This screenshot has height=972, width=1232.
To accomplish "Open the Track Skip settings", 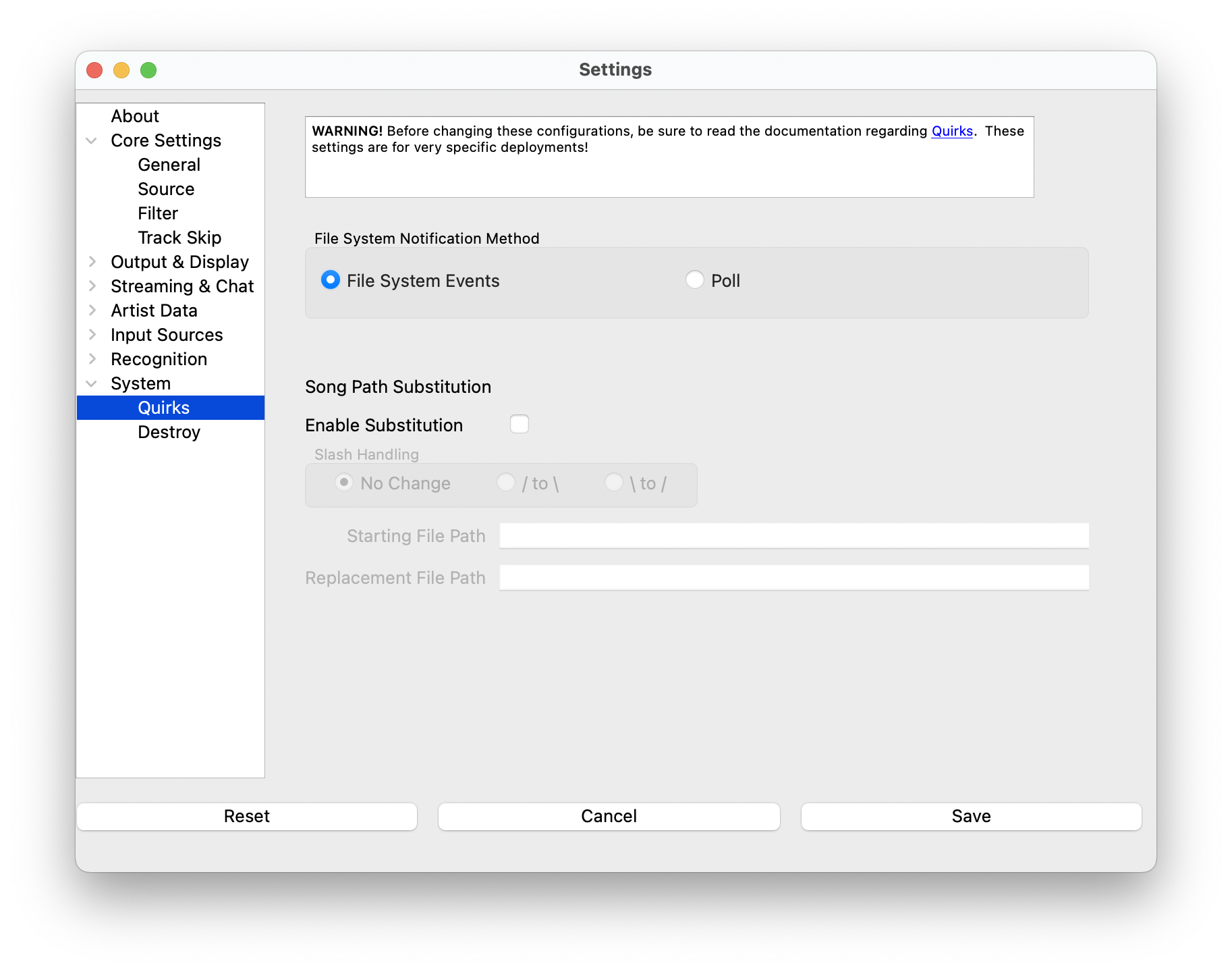I will pyautogui.click(x=179, y=238).
